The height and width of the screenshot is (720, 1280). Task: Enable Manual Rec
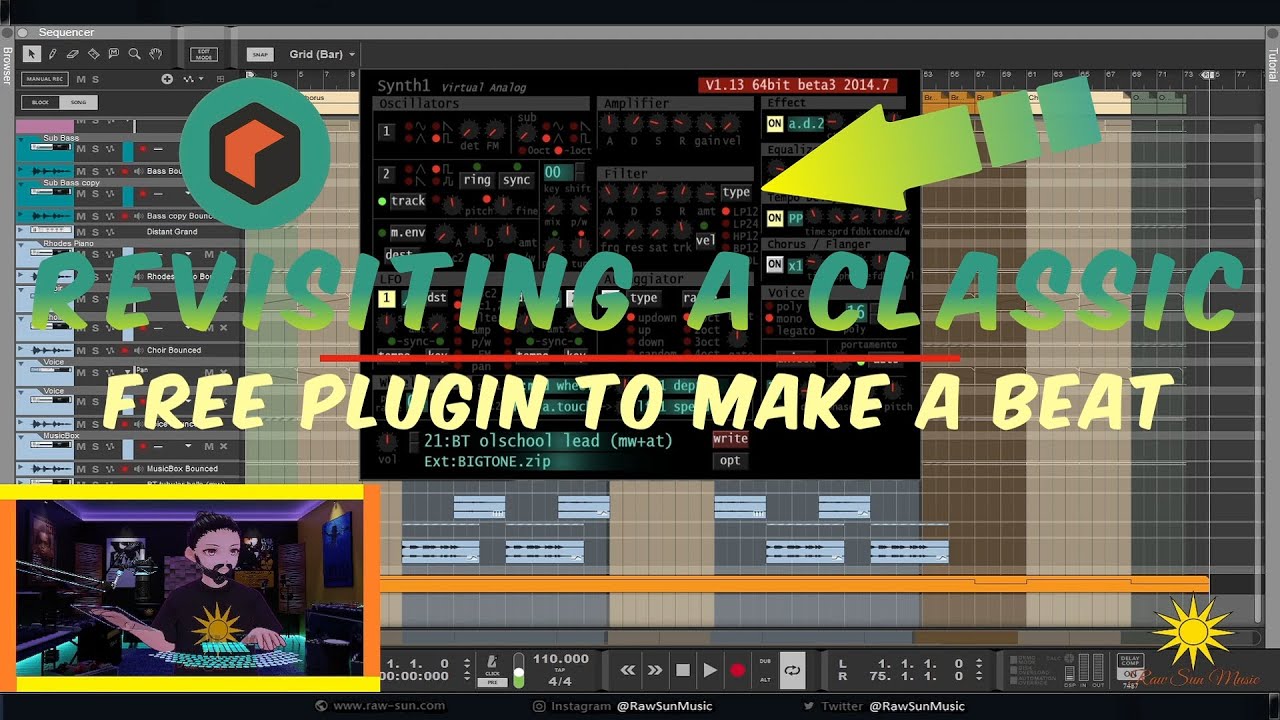[x=45, y=79]
